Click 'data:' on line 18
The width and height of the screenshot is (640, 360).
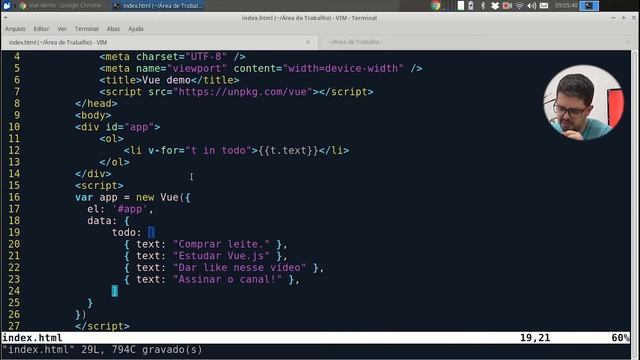[102, 221]
